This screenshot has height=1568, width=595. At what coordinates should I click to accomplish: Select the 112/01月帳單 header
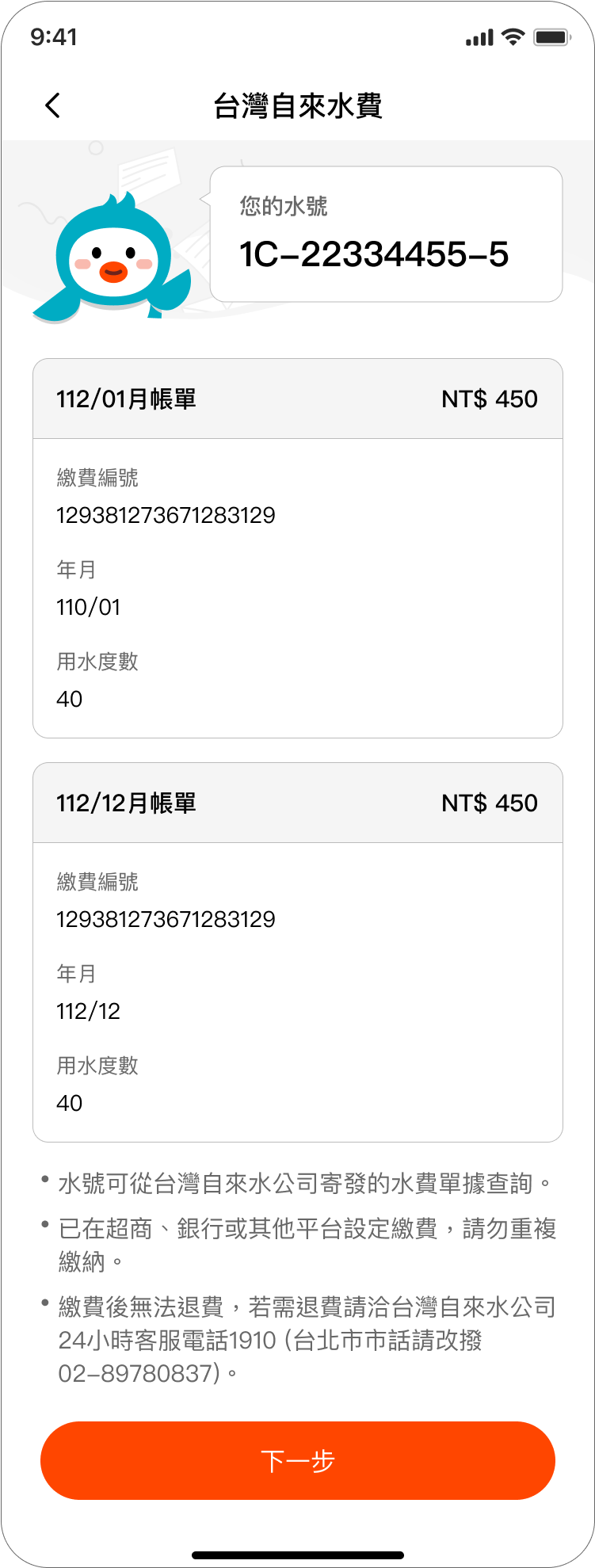tap(298, 399)
